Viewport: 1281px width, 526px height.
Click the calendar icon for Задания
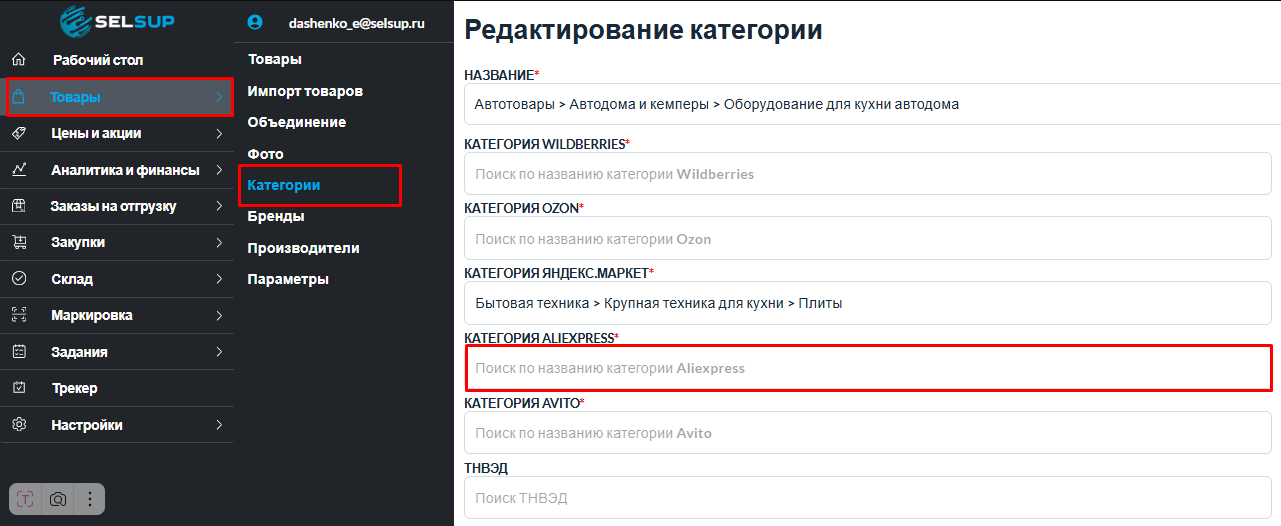tap(18, 352)
